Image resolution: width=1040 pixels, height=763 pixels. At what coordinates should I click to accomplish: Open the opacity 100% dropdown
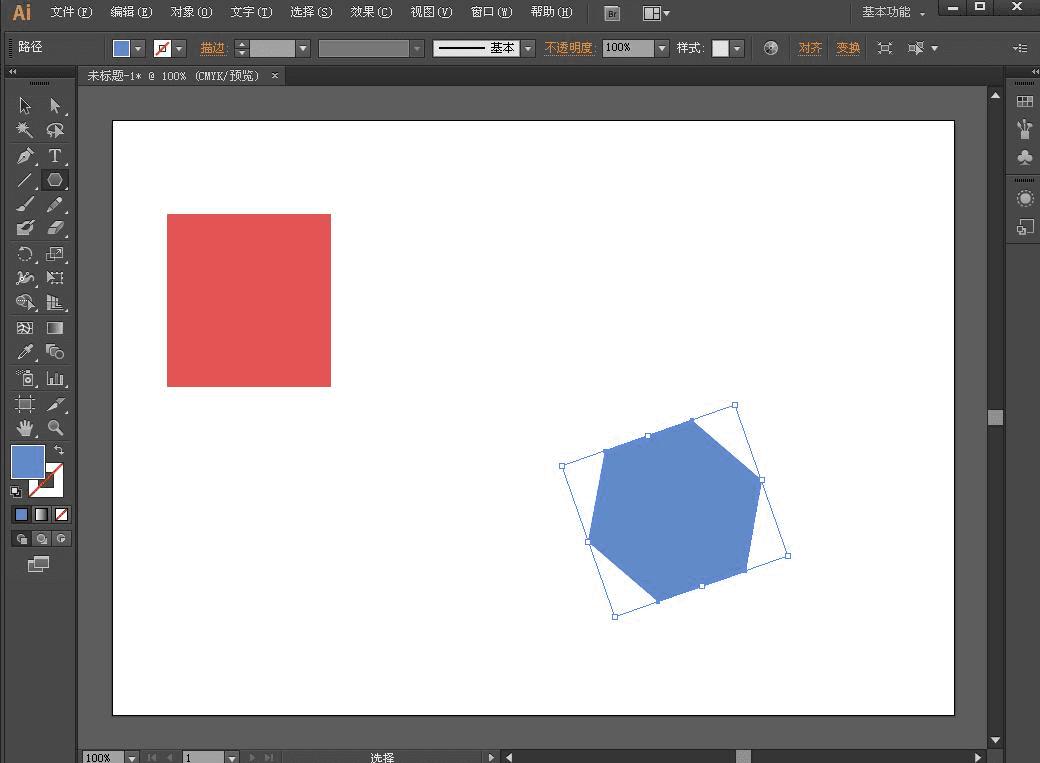(x=662, y=48)
